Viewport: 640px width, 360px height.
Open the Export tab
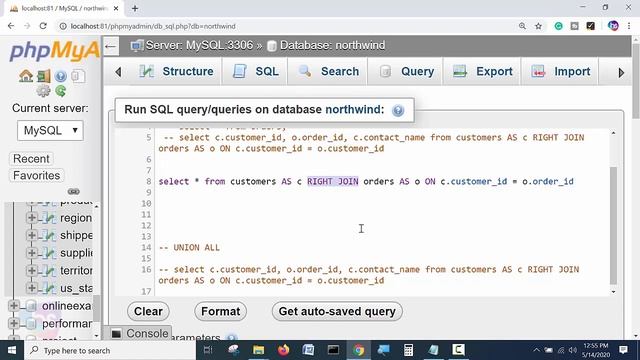point(482,71)
